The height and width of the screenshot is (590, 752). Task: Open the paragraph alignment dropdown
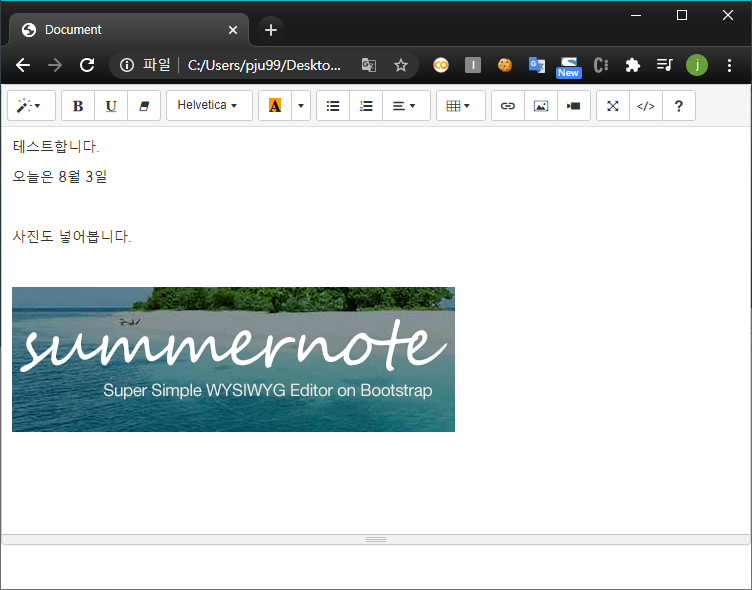click(406, 106)
